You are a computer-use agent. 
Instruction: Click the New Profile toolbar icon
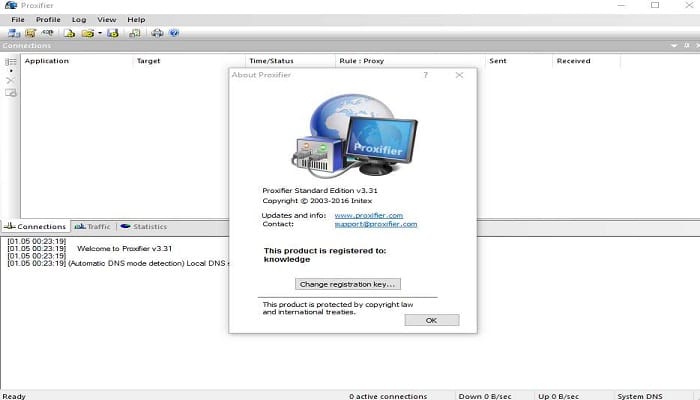(x=70, y=33)
